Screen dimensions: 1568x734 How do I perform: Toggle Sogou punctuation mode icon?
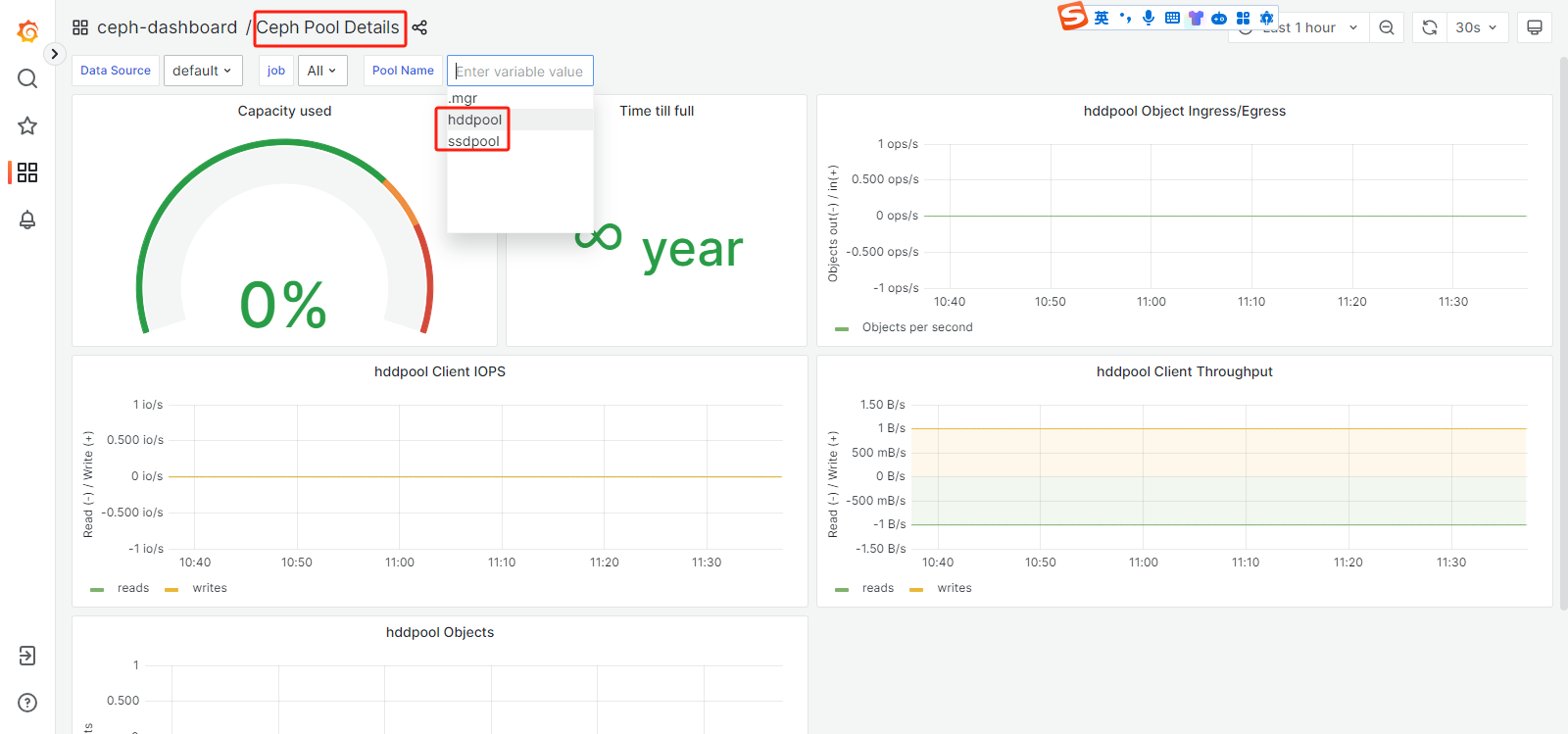(1125, 18)
